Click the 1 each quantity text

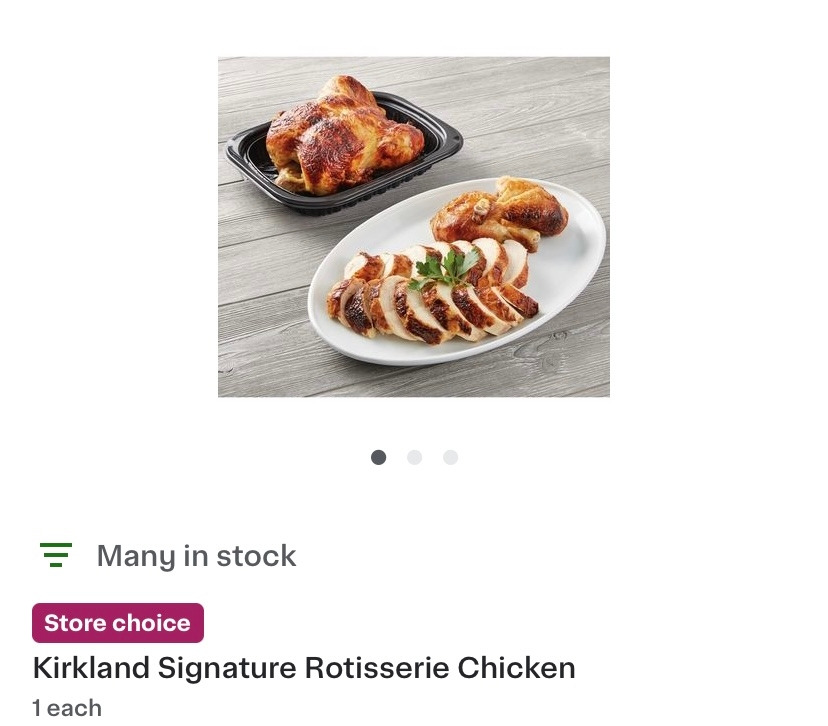pyautogui.click(x=67, y=708)
